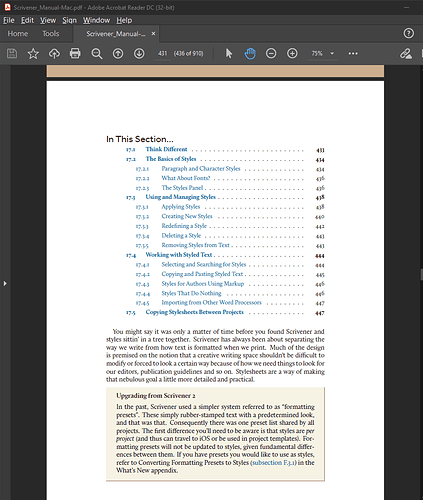
Task: Activate the hand pan tool
Action: tap(250, 53)
